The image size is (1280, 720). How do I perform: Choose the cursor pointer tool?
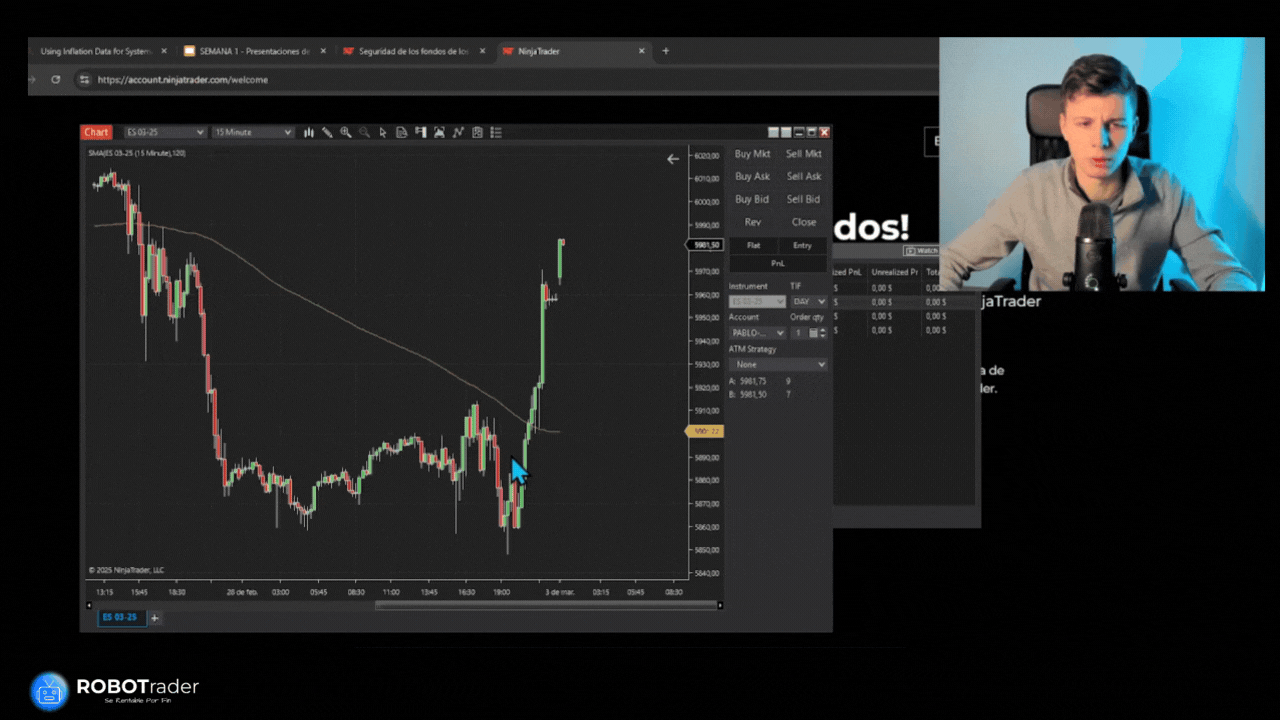383,132
